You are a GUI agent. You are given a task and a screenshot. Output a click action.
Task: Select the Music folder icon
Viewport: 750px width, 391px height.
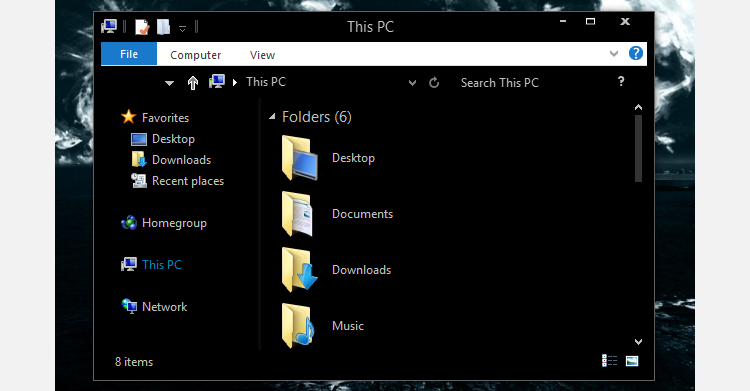pyautogui.click(x=298, y=326)
